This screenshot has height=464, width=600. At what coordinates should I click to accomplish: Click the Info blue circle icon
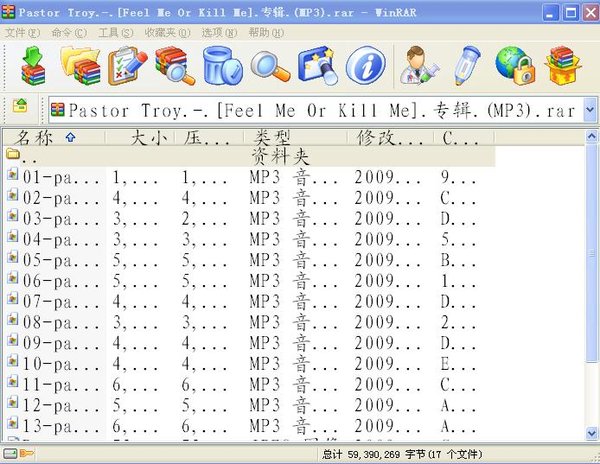point(365,66)
